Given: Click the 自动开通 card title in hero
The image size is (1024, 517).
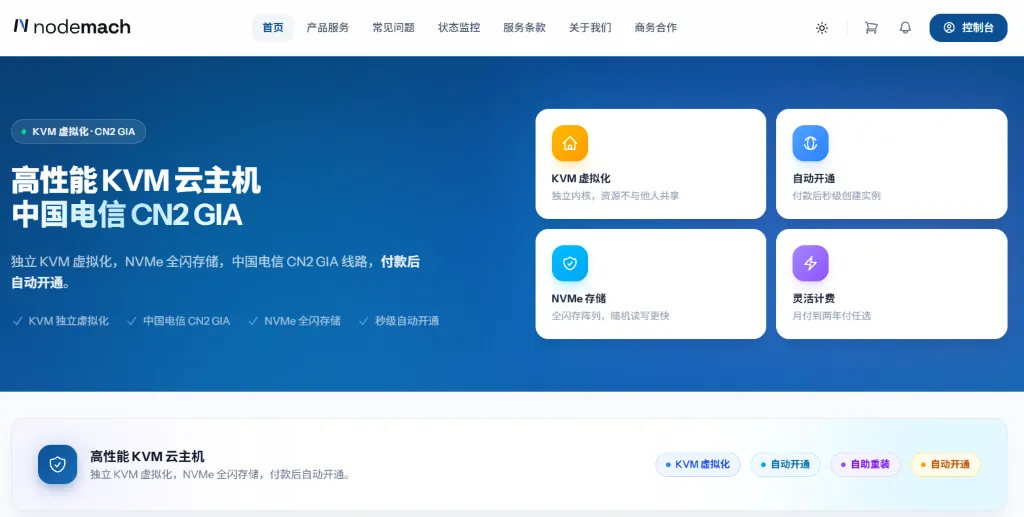Looking at the screenshot, I should pos(814,178).
